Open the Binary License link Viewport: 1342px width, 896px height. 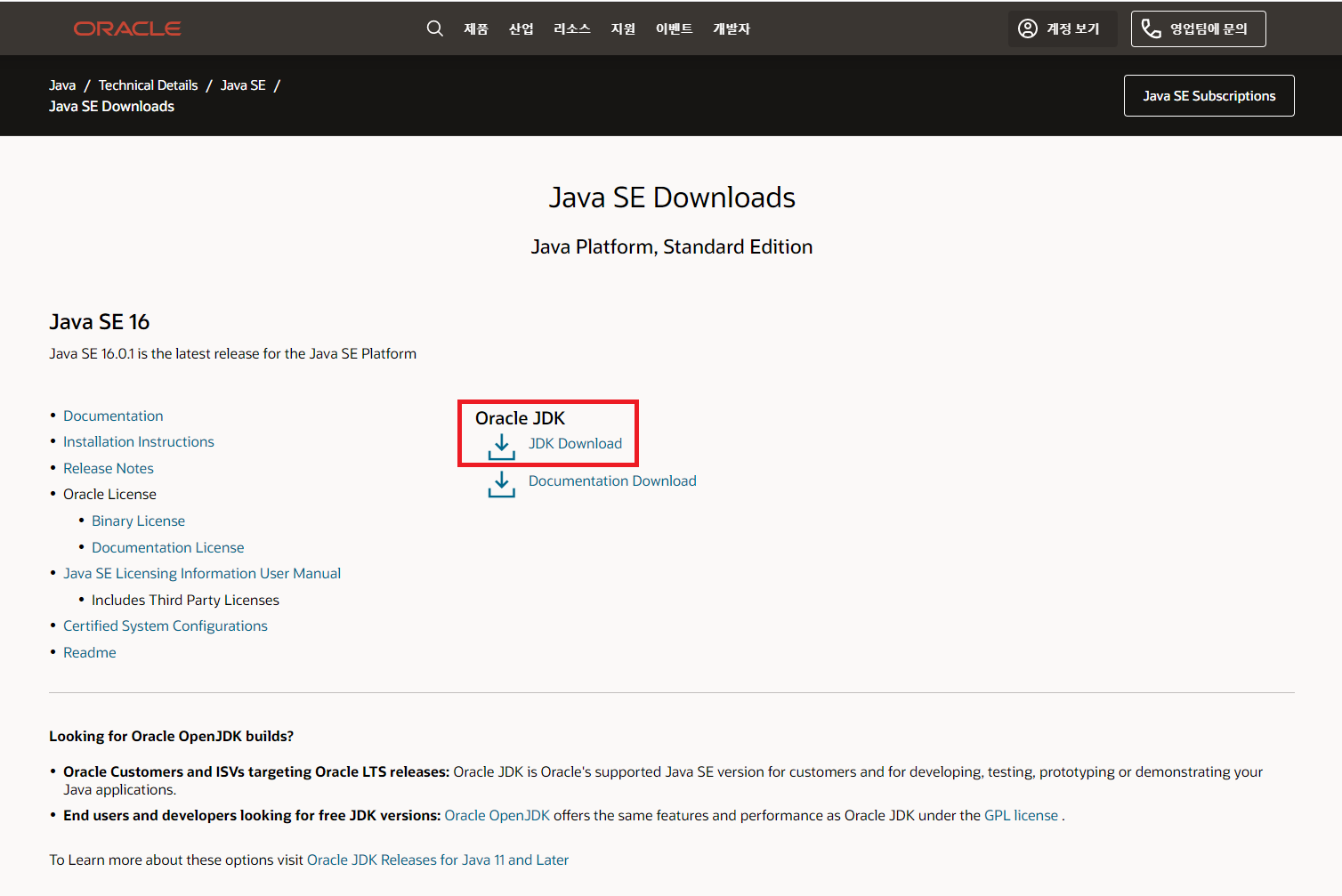(x=138, y=521)
